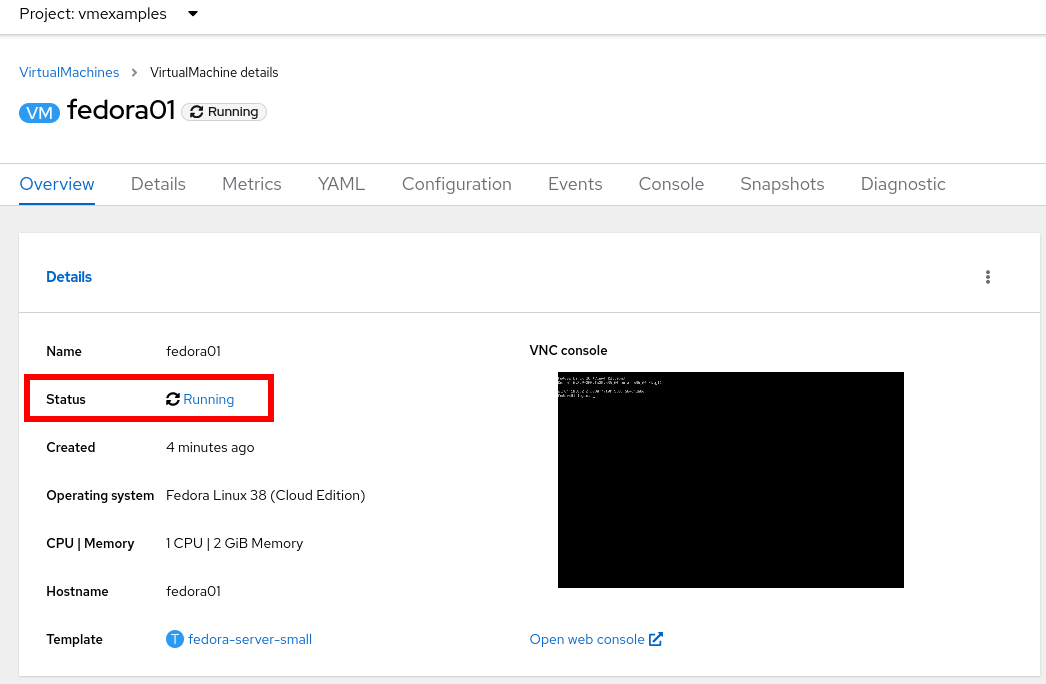
Task: Switch to the Diagnostic tab
Action: (902, 184)
